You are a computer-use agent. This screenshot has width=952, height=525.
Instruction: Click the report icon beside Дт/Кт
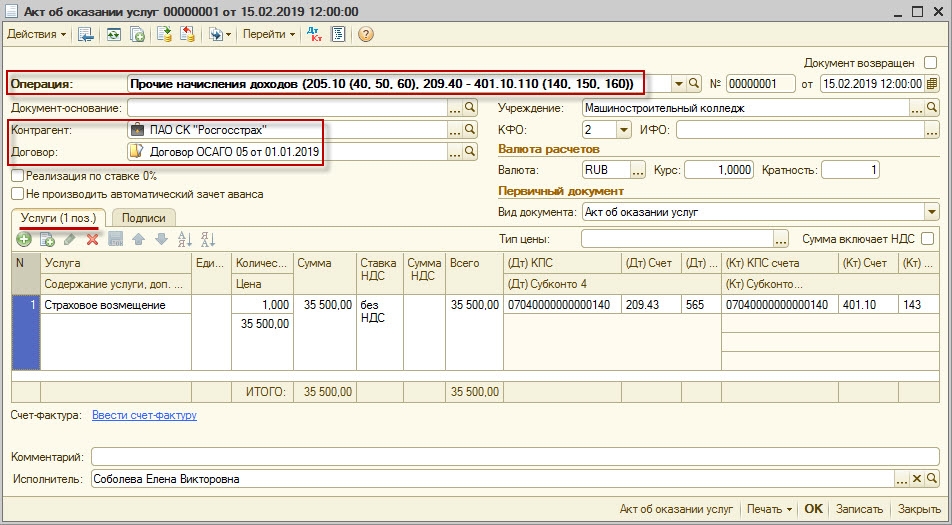pyautogui.click(x=338, y=35)
